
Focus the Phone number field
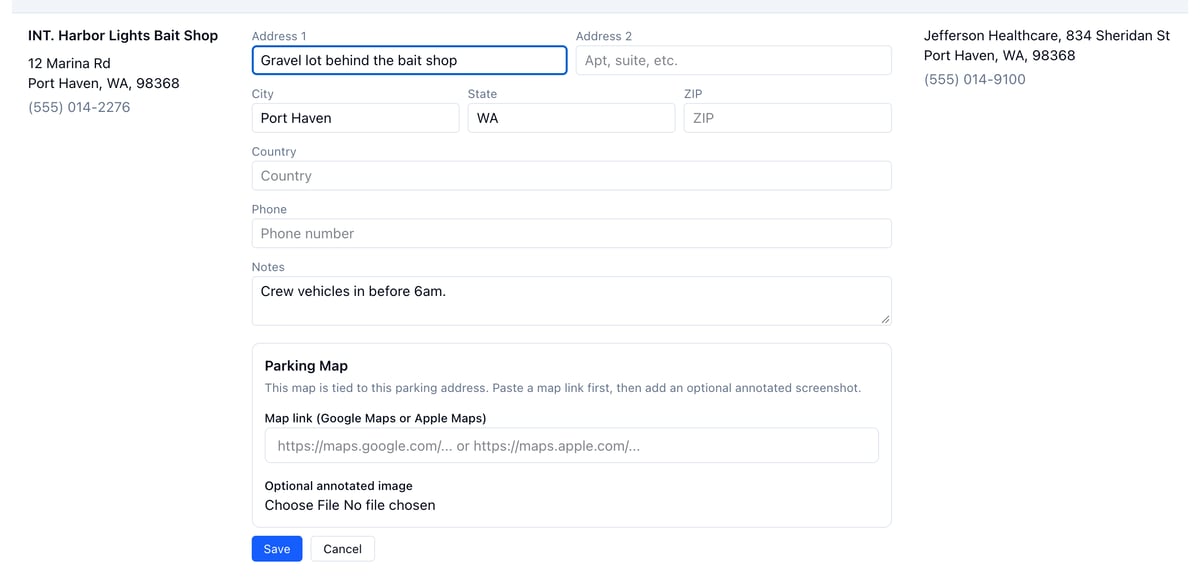point(571,234)
